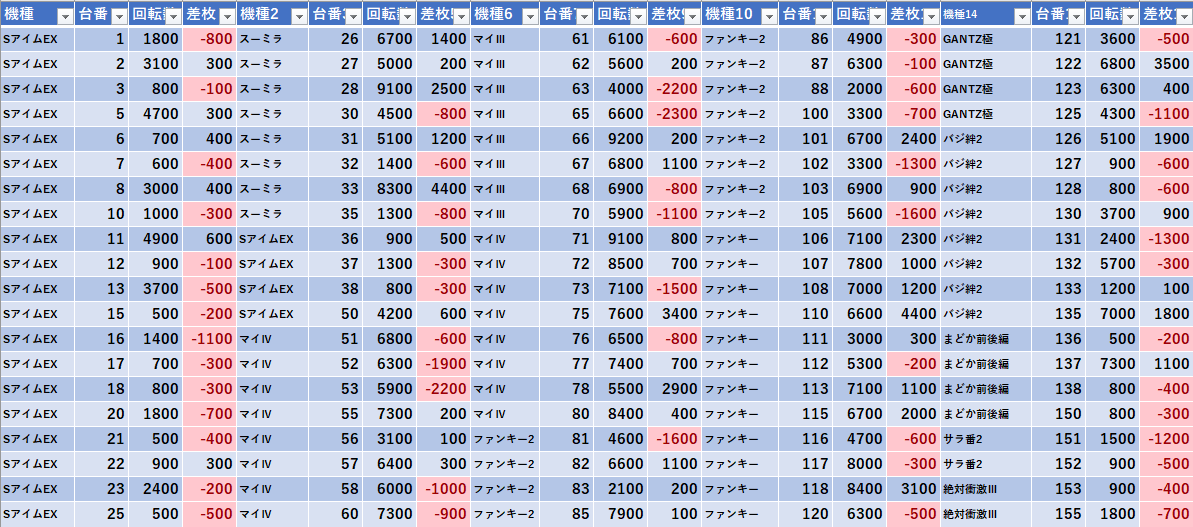Screen dimensions: 1193x527
Task: Select GANTZ極 cell in machine 121's row
Action: point(986,39)
